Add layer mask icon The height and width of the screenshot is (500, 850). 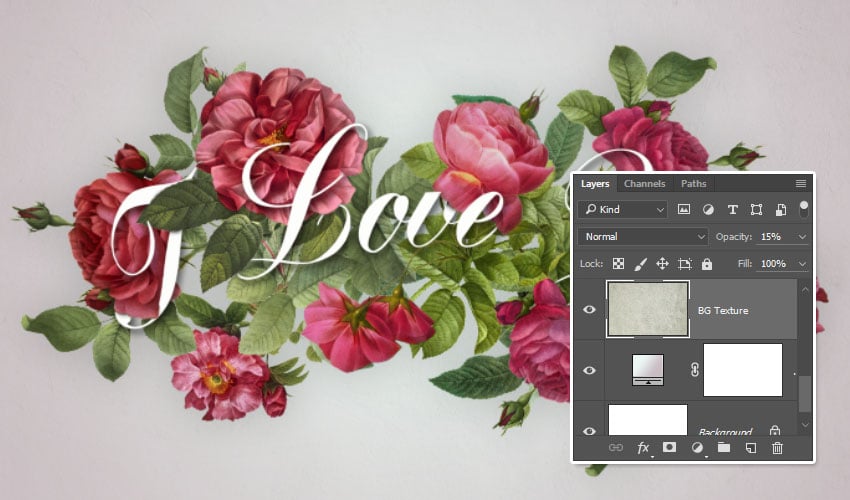point(669,447)
